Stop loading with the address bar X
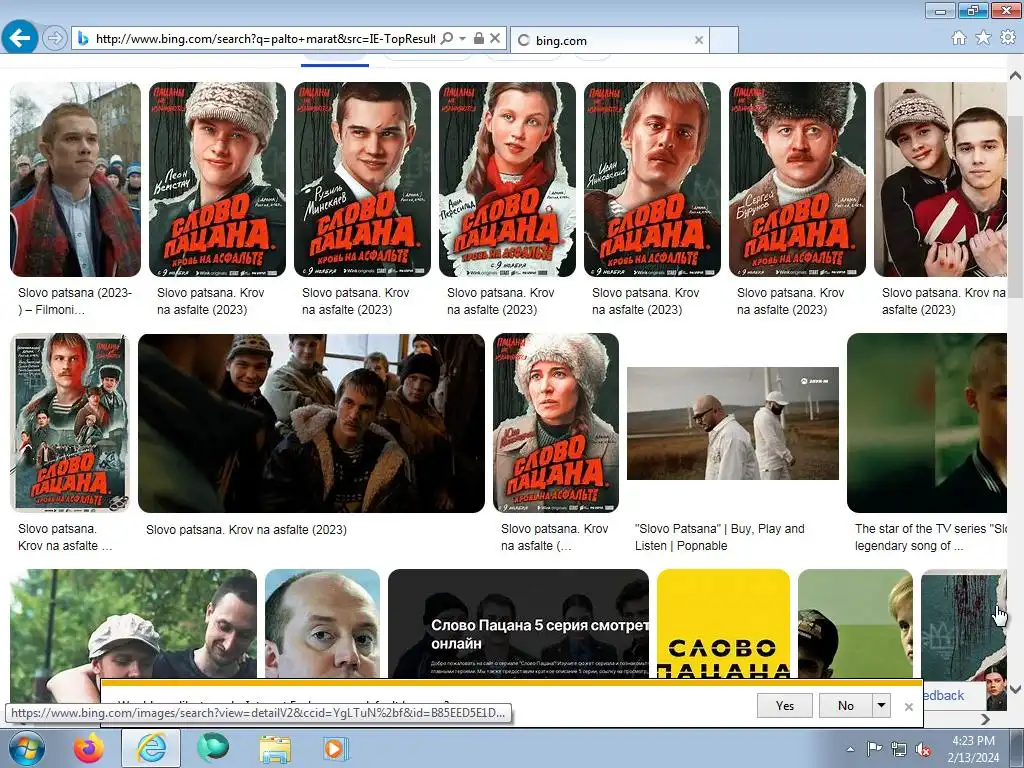Screen dimensions: 1024x768 click(x=495, y=39)
